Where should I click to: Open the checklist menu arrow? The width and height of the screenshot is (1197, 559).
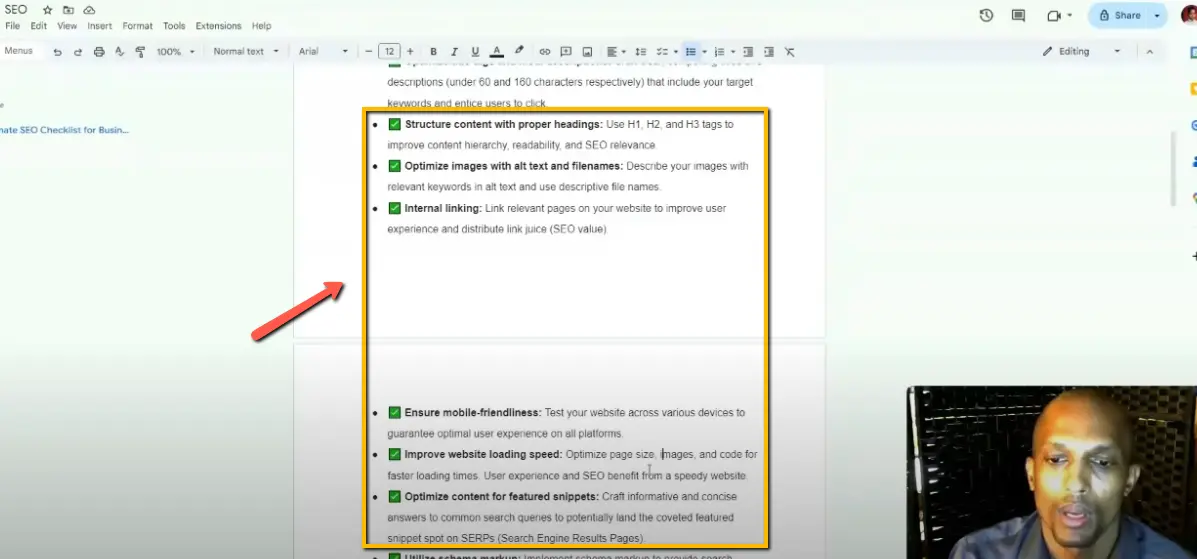(675, 52)
